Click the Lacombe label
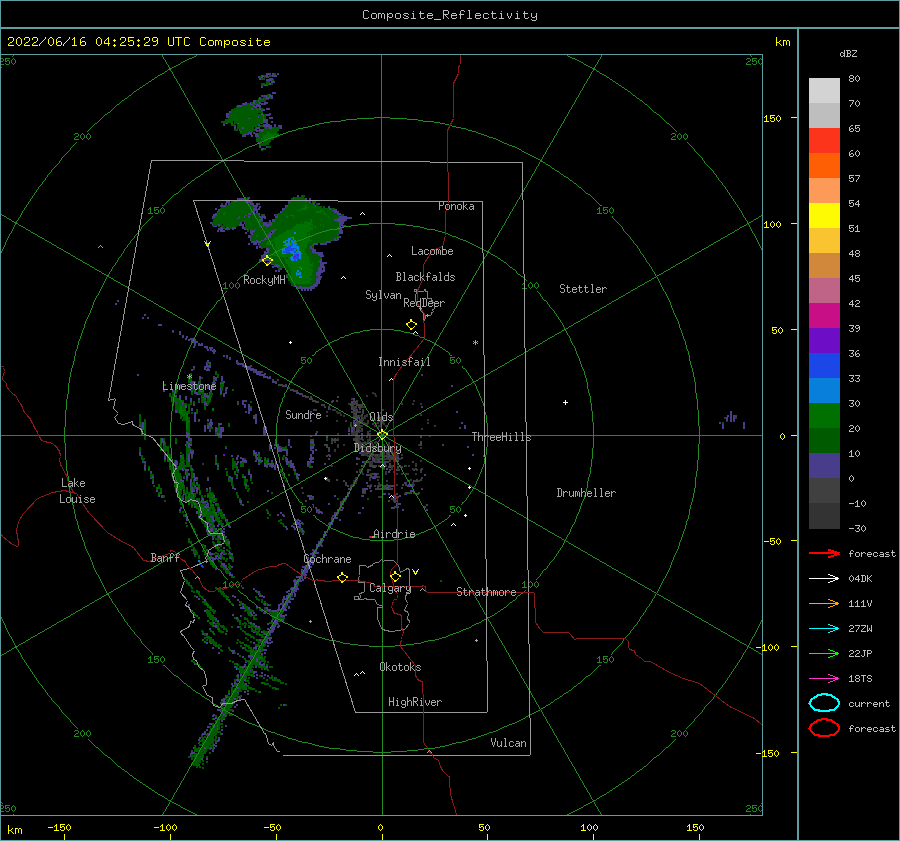 (432, 251)
